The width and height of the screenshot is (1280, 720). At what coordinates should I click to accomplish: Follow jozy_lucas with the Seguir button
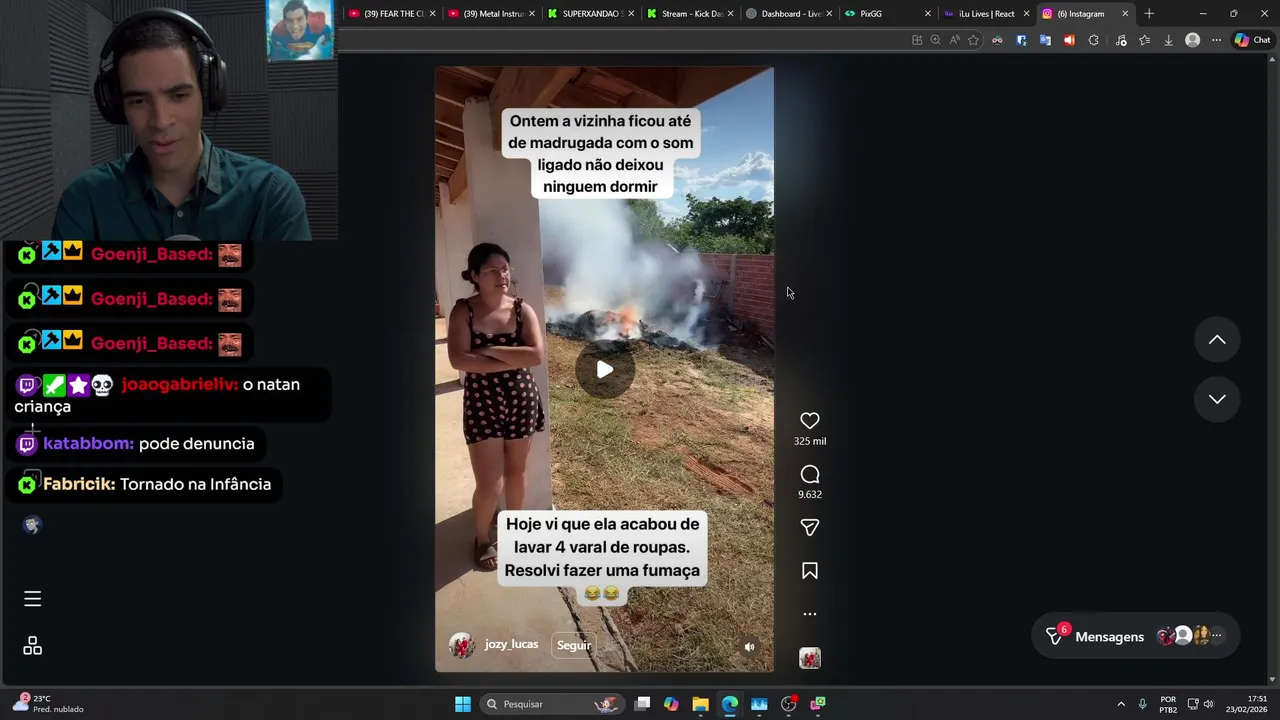click(x=574, y=645)
